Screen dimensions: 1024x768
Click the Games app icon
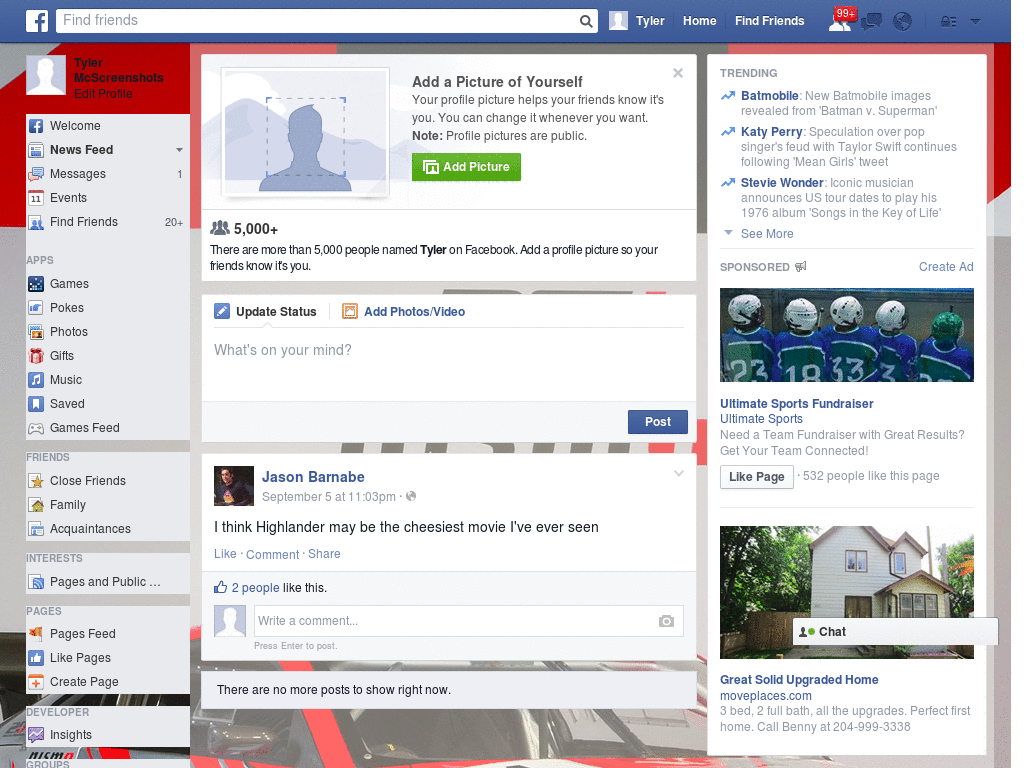pyautogui.click(x=36, y=284)
